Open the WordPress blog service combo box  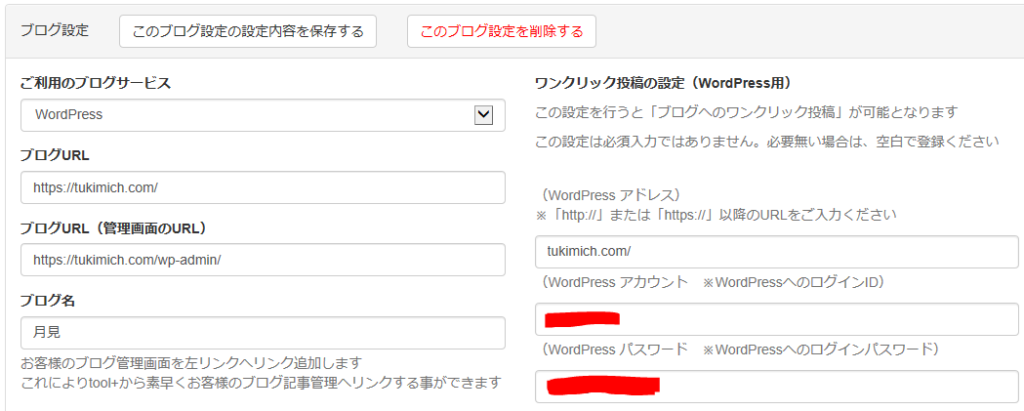pos(263,115)
